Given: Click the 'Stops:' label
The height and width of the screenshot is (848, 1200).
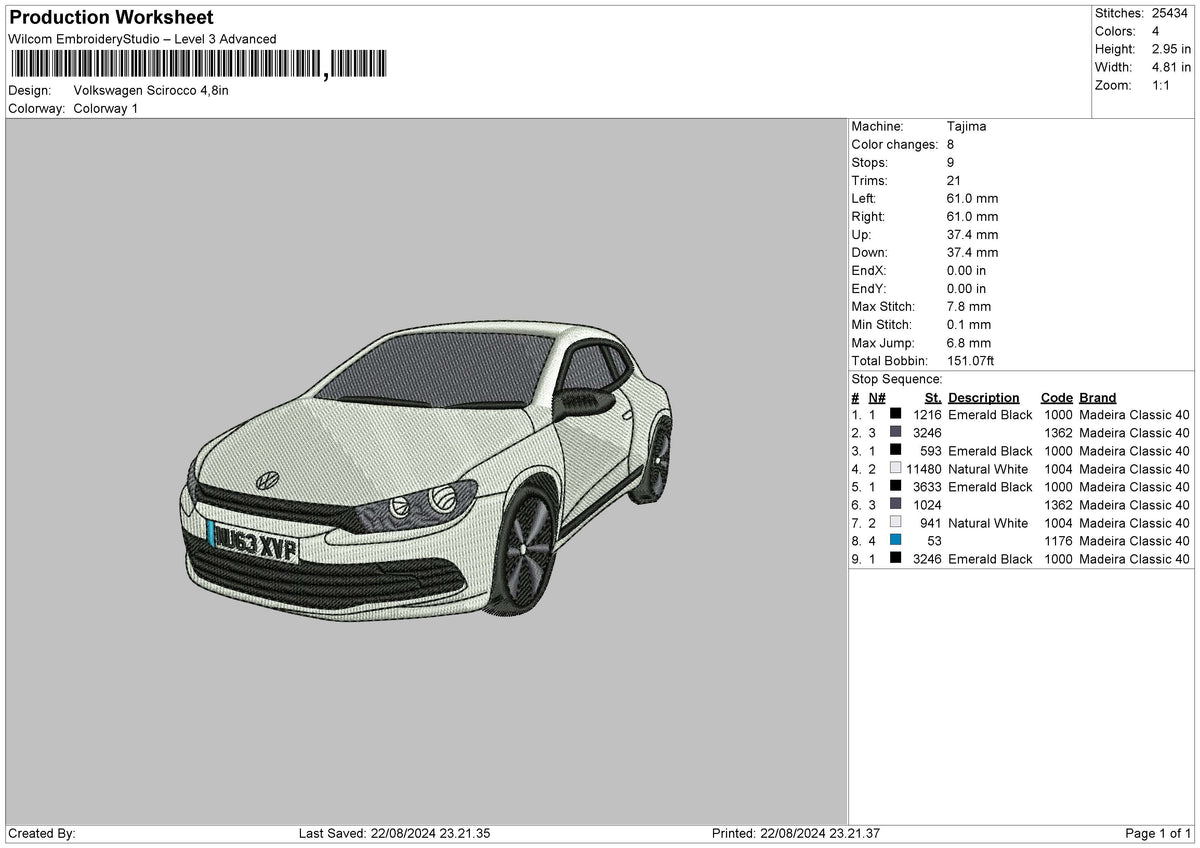Looking at the screenshot, I should 869,163.
